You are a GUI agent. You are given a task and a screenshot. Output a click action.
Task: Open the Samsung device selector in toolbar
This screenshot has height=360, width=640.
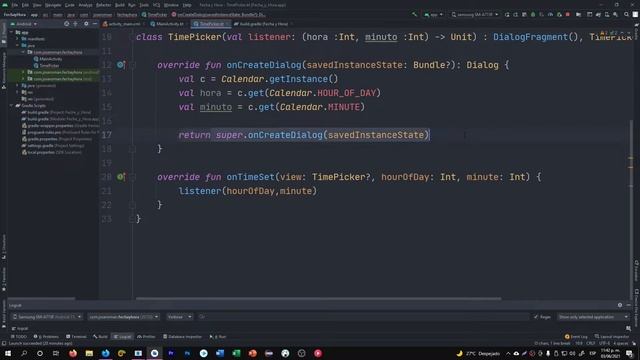(x=475, y=15)
